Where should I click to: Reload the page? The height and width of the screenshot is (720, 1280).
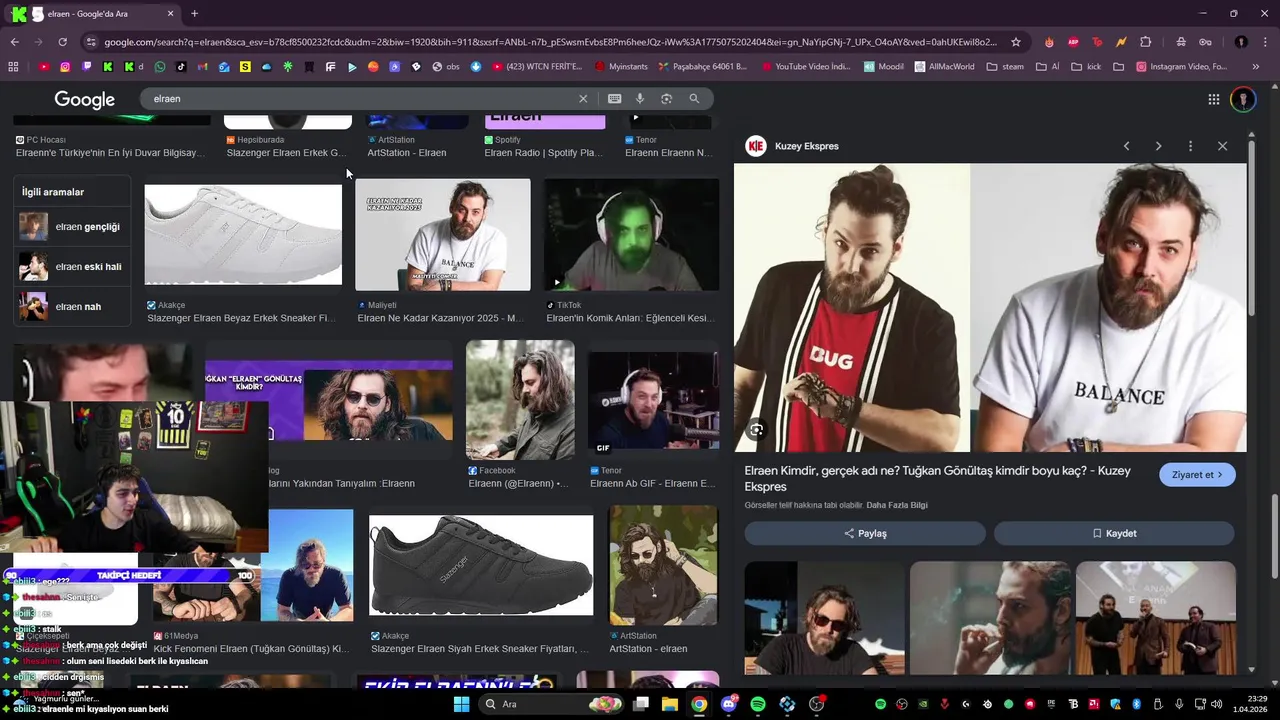point(62,42)
